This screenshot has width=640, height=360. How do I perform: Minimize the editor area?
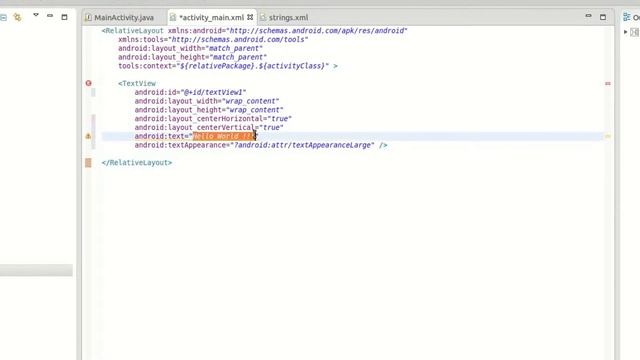588,16
